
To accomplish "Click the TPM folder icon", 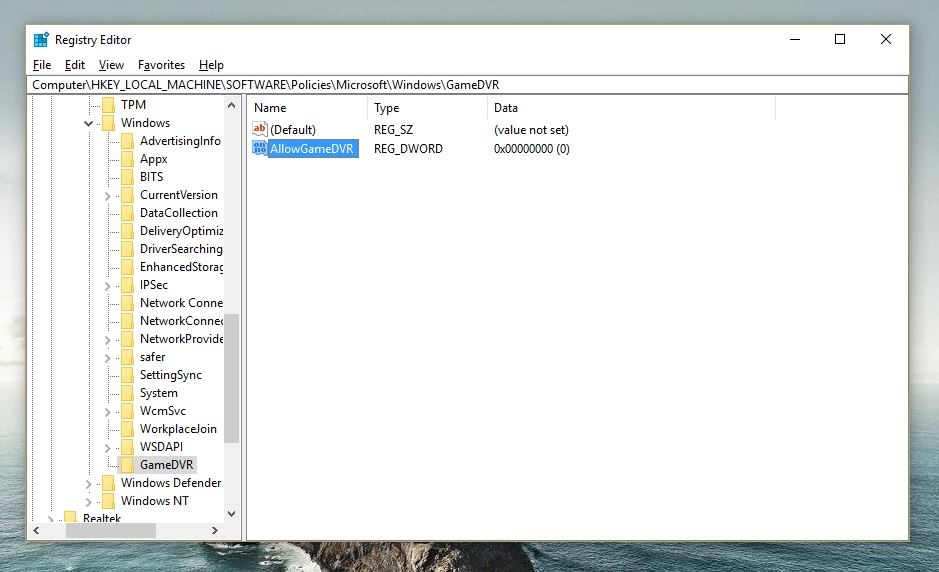I will tap(108, 105).
